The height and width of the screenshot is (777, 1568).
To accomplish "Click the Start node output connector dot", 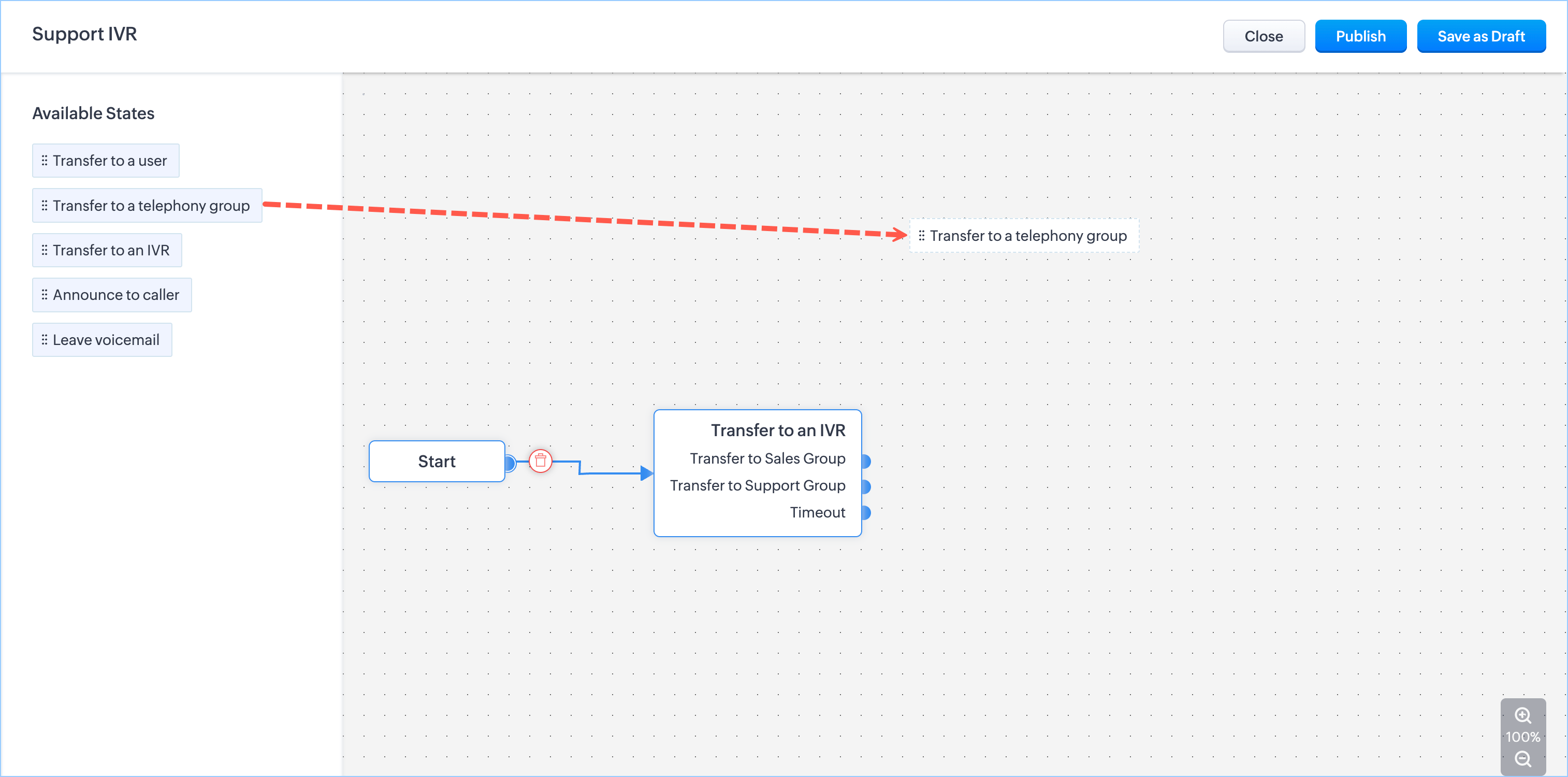I will (510, 463).
